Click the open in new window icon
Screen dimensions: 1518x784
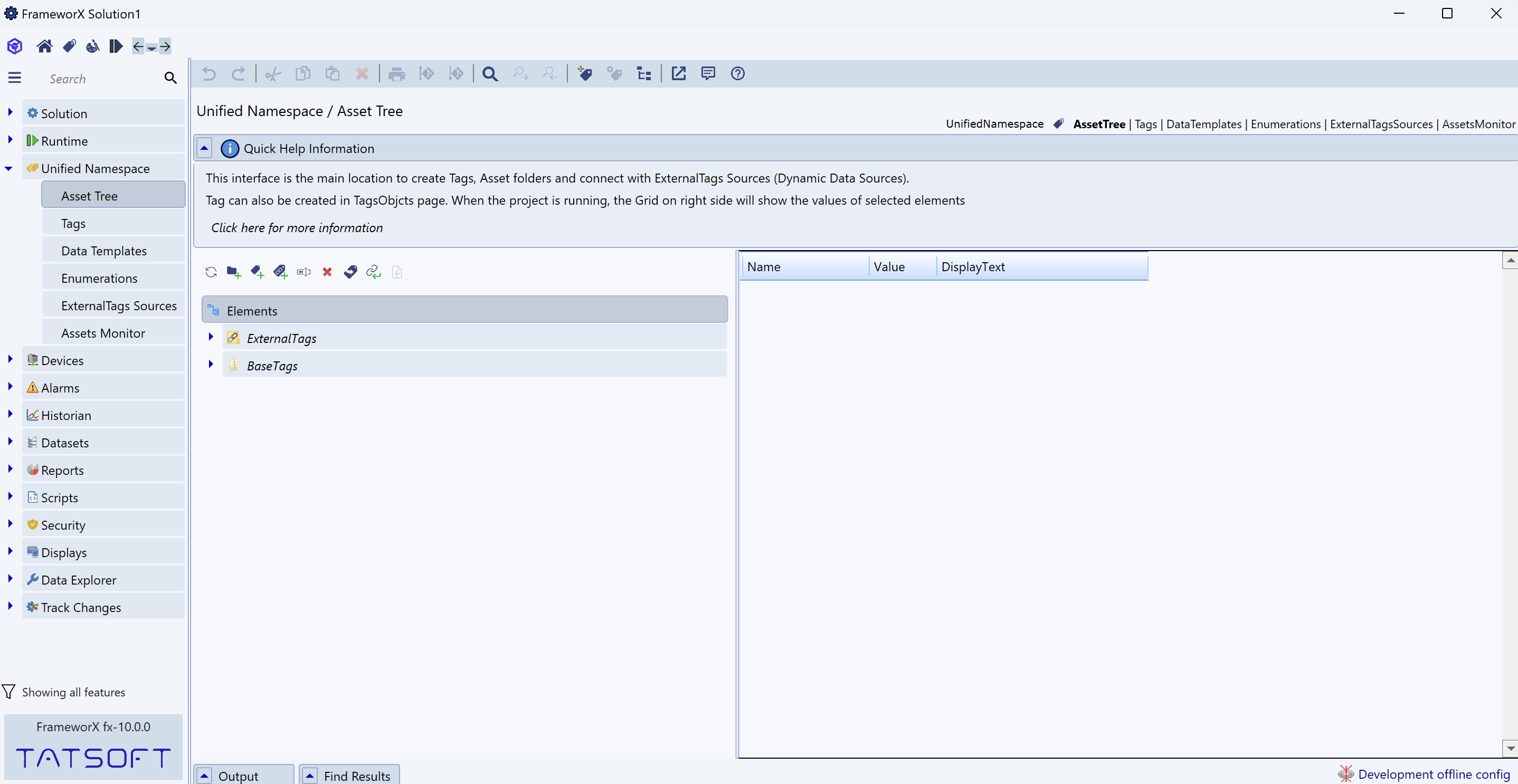[x=679, y=74]
